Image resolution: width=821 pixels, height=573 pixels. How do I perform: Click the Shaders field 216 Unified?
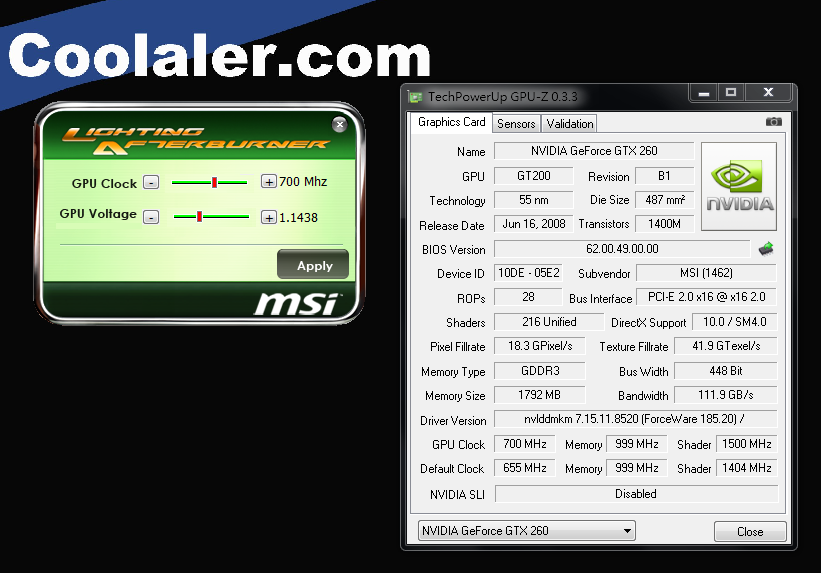549,322
